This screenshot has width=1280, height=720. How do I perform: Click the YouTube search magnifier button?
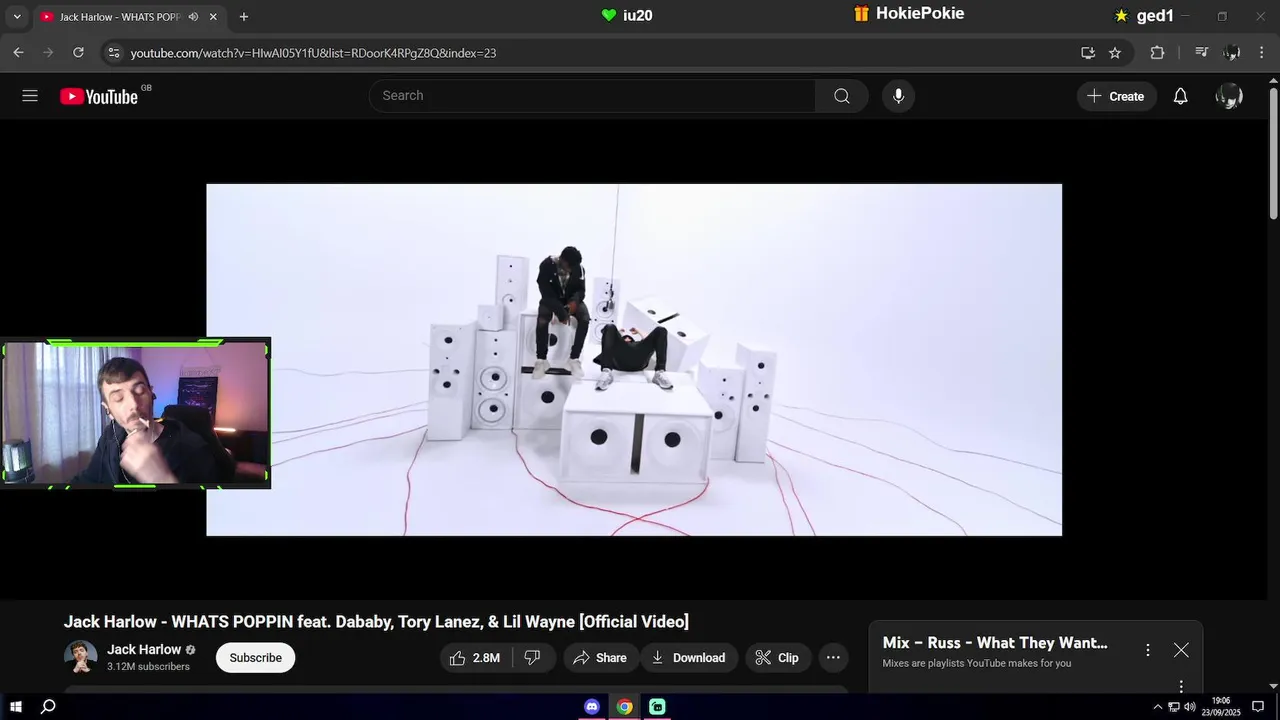click(842, 96)
